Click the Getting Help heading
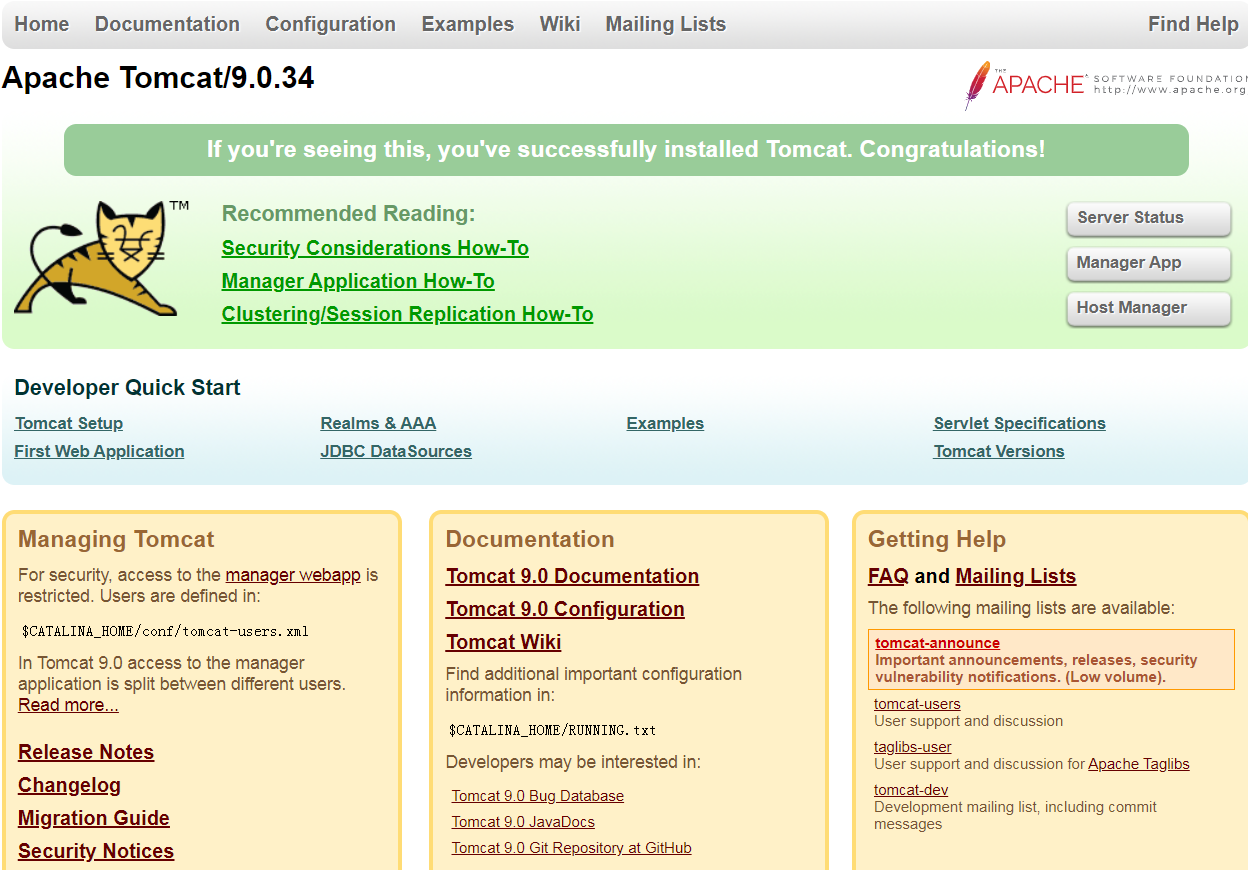 click(x=937, y=540)
